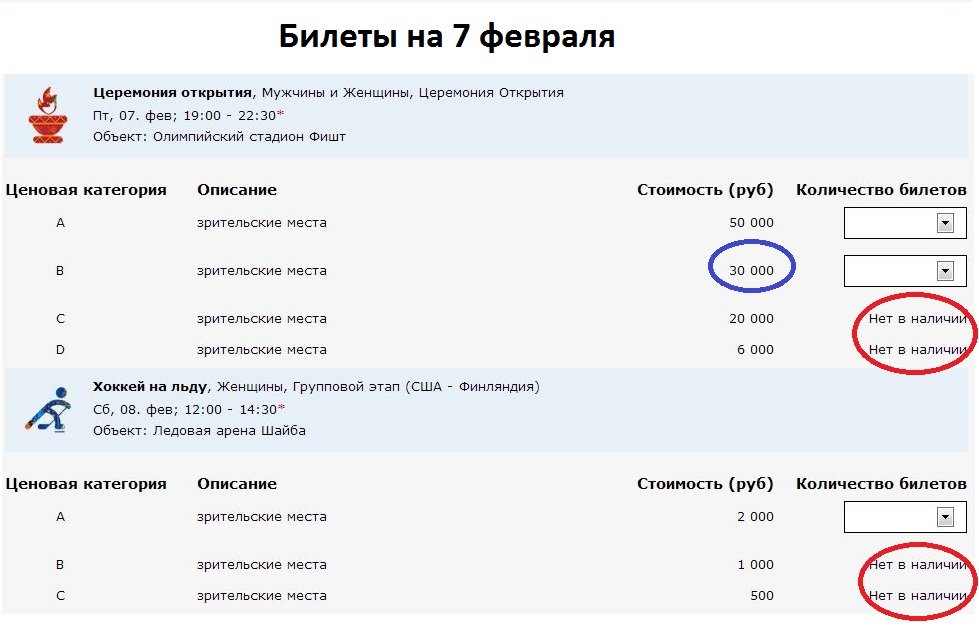This screenshot has width=979, height=633.
Task: Select the 2 000 hockey price value
Action: [755, 517]
